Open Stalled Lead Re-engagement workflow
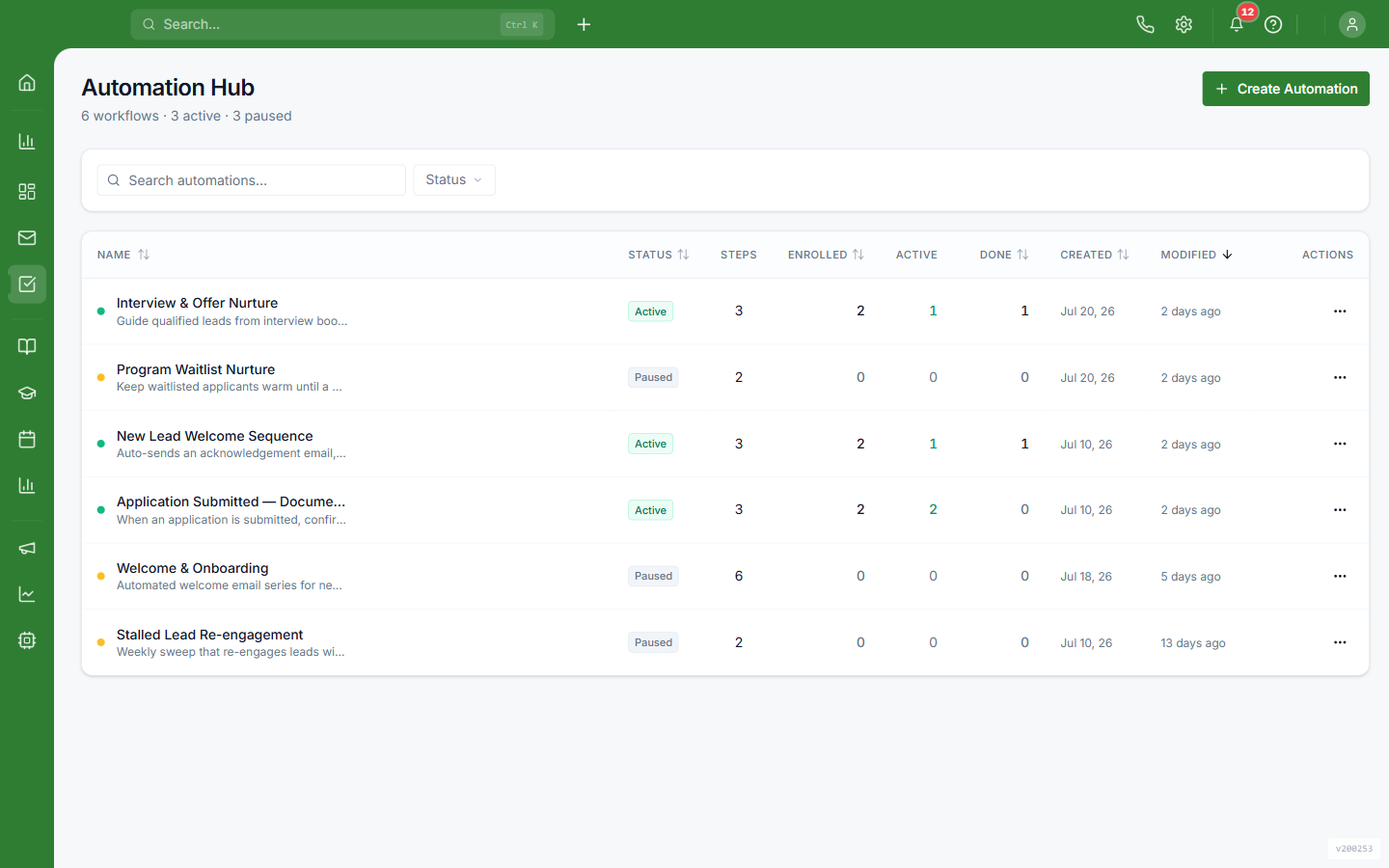This screenshot has height=868, width=1389. (209, 635)
